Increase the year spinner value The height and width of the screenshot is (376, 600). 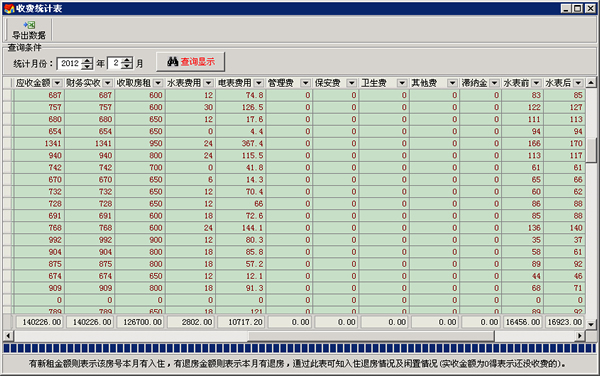(x=88, y=60)
